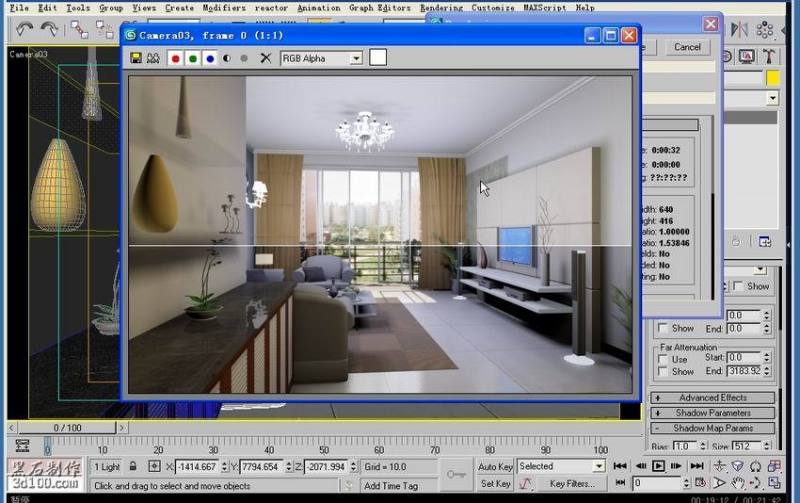Click the 0 / 100 time slider
The height and width of the screenshot is (503, 800).
point(67,427)
